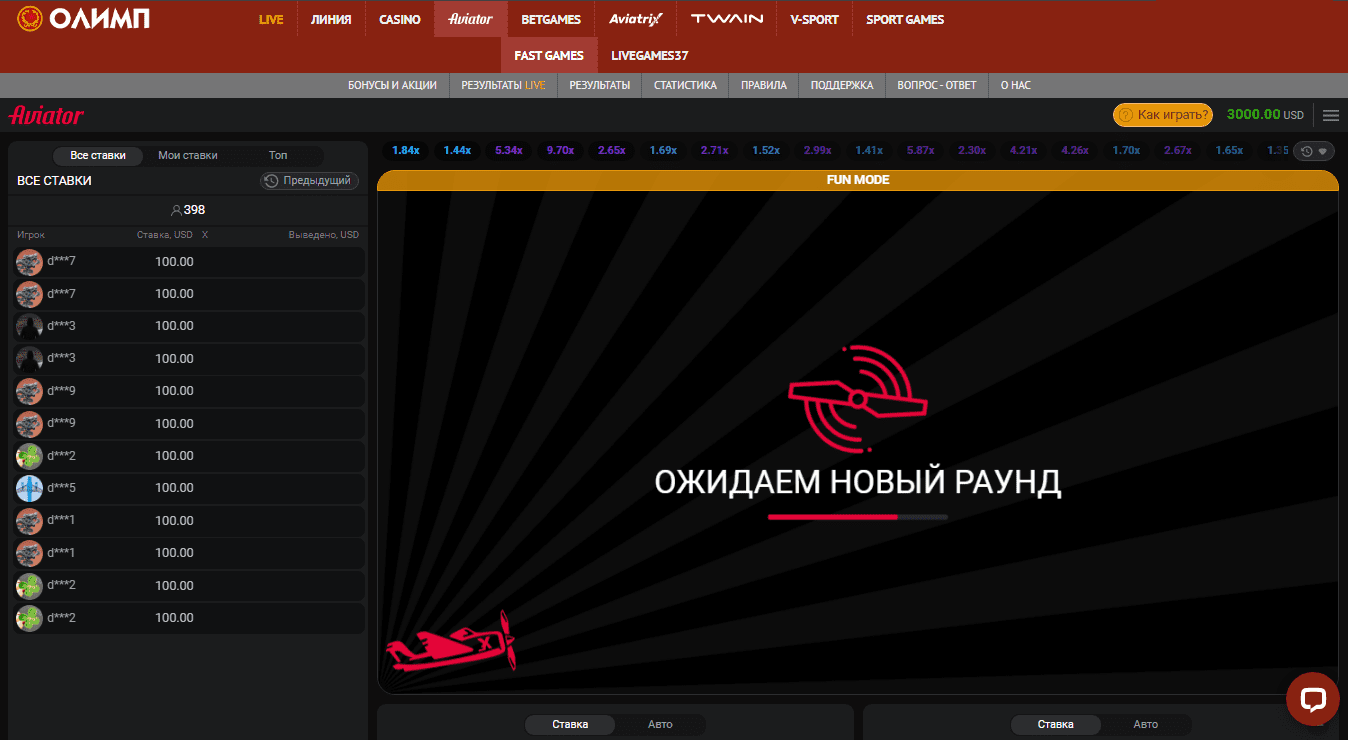Screen dimensions: 1348x740
Task: Switch to Все ставки tab
Action: pos(98,155)
